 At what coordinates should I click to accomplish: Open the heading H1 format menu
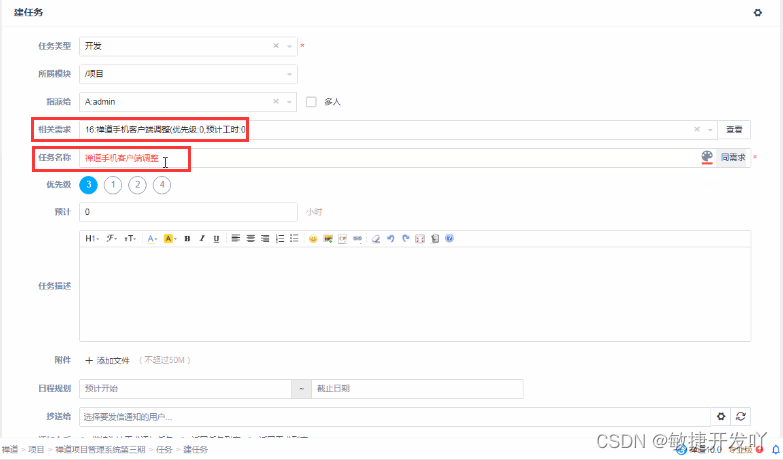point(91,239)
